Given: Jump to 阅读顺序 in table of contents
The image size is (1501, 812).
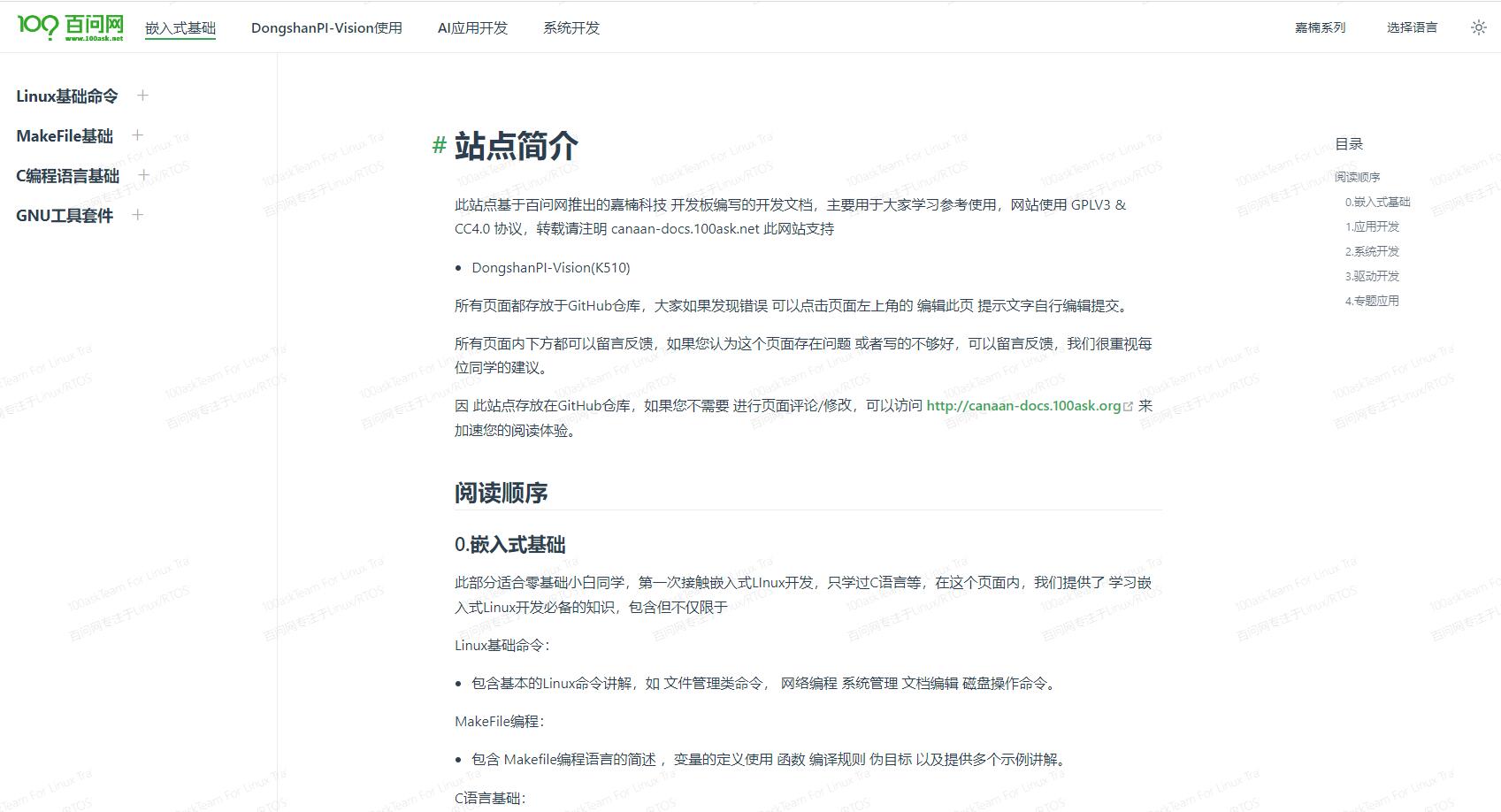Looking at the screenshot, I should [x=1357, y=177].
